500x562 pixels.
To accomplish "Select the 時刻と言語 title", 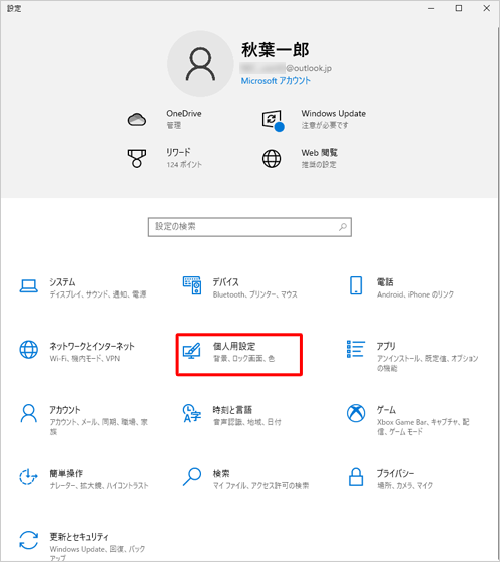I will tap(232, 410).
